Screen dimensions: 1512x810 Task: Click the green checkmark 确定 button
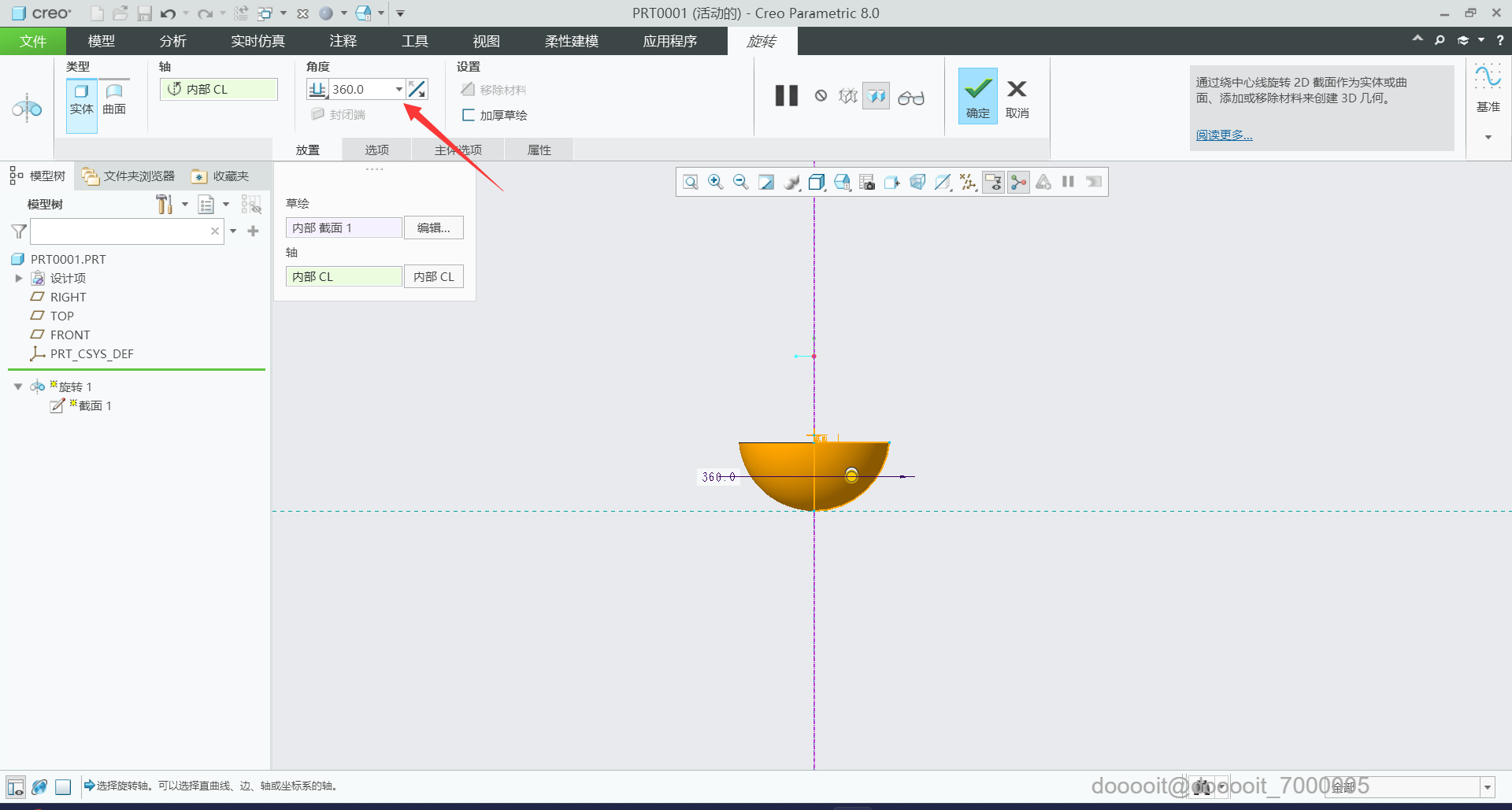(x=977, y=95)
